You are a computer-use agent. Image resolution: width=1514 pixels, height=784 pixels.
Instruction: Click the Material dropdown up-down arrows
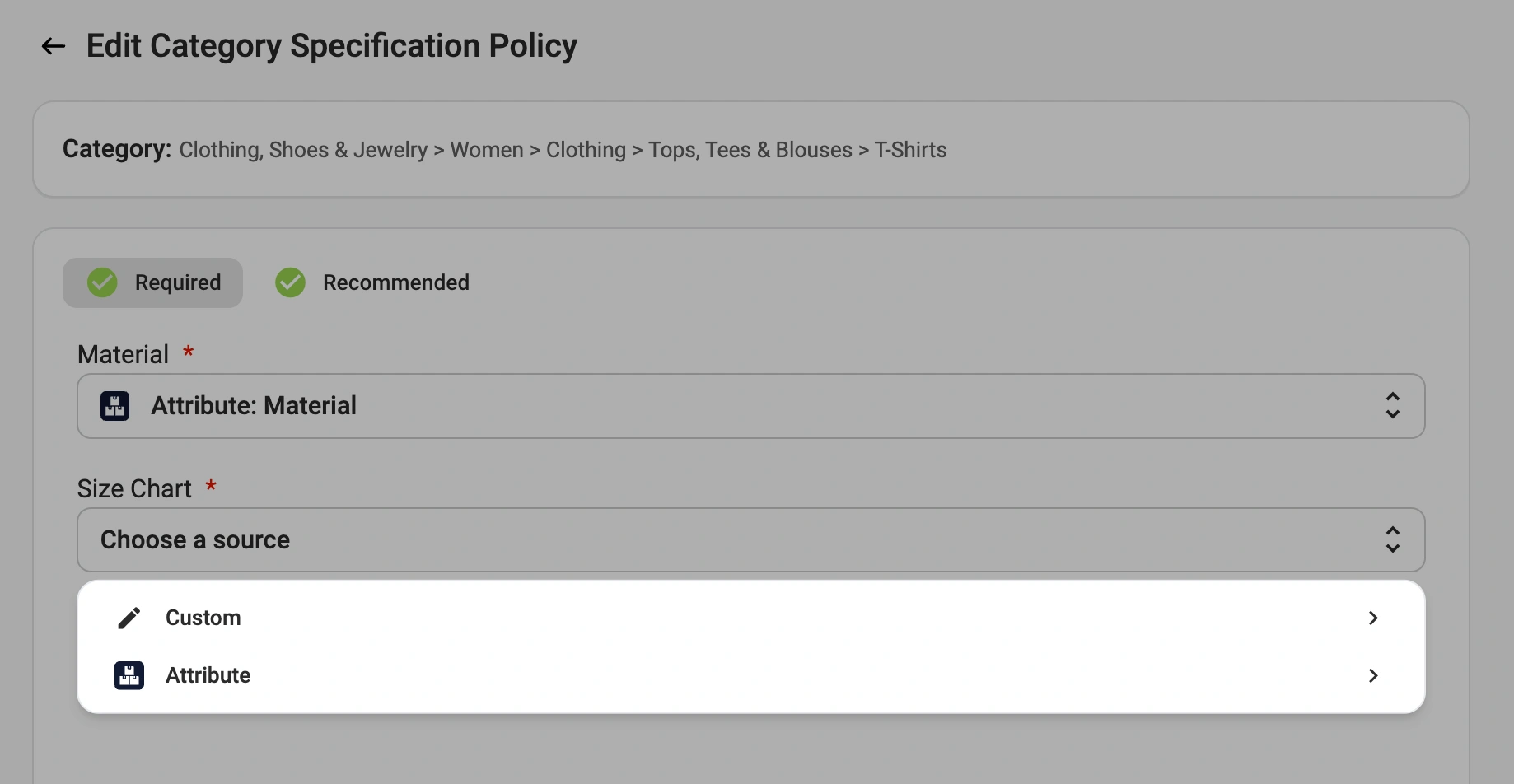(1392, 406)
